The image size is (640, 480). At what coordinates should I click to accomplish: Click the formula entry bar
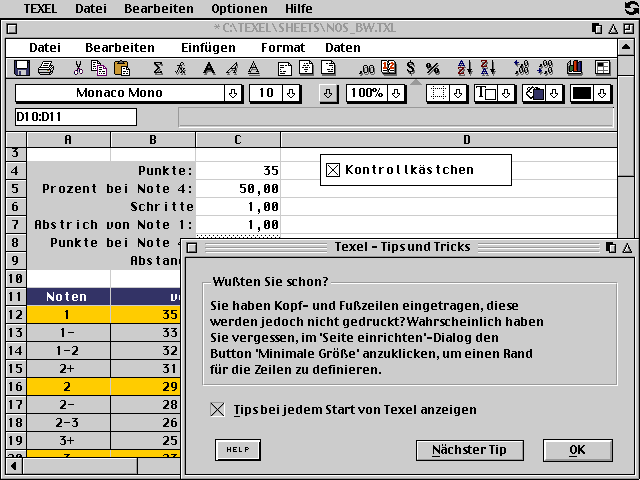(396, 118)
